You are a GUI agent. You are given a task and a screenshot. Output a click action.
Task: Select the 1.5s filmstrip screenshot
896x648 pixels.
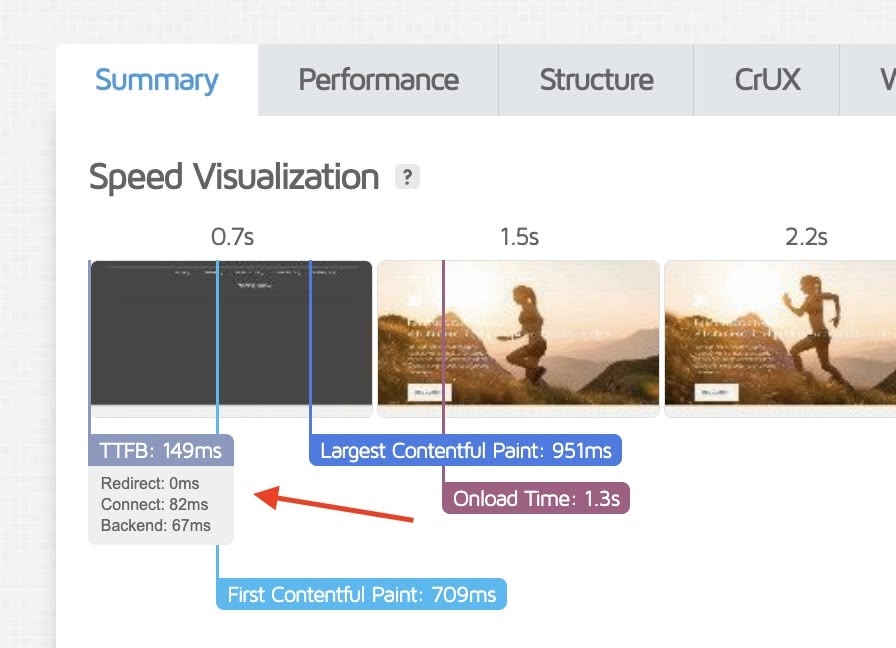pos(518,338)
